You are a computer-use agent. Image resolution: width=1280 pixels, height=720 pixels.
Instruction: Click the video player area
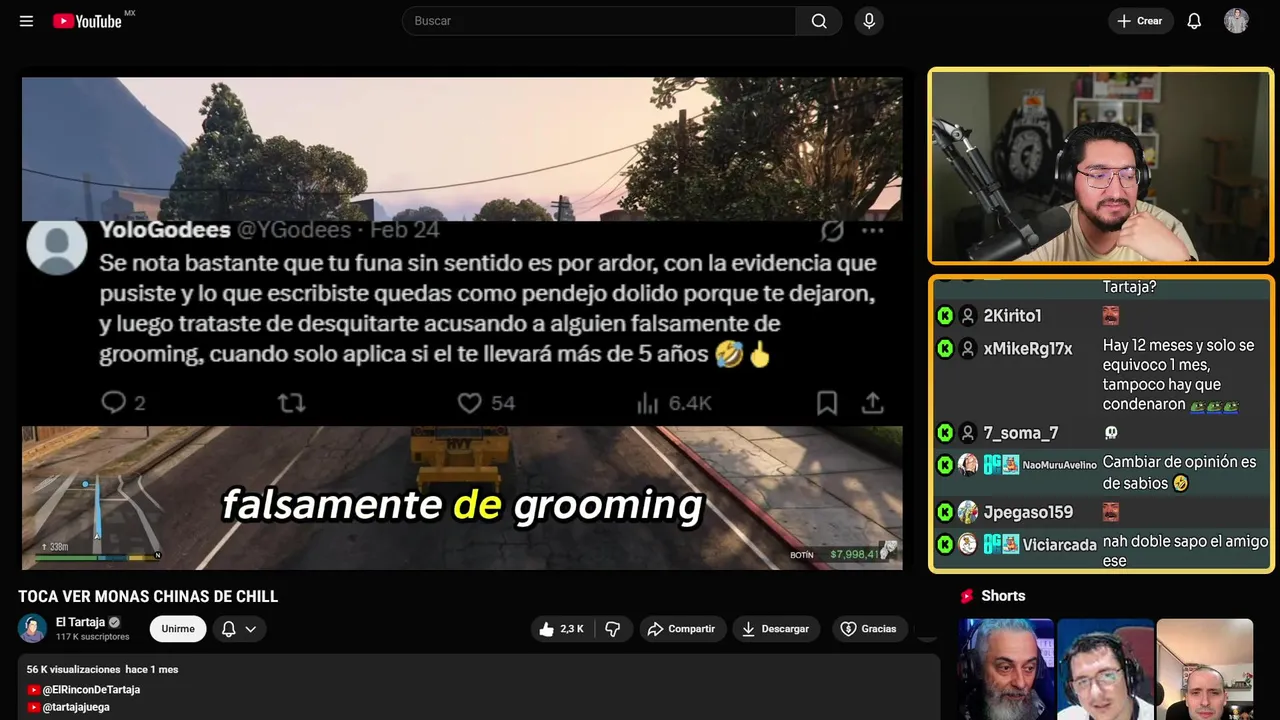tap(462, 323)
